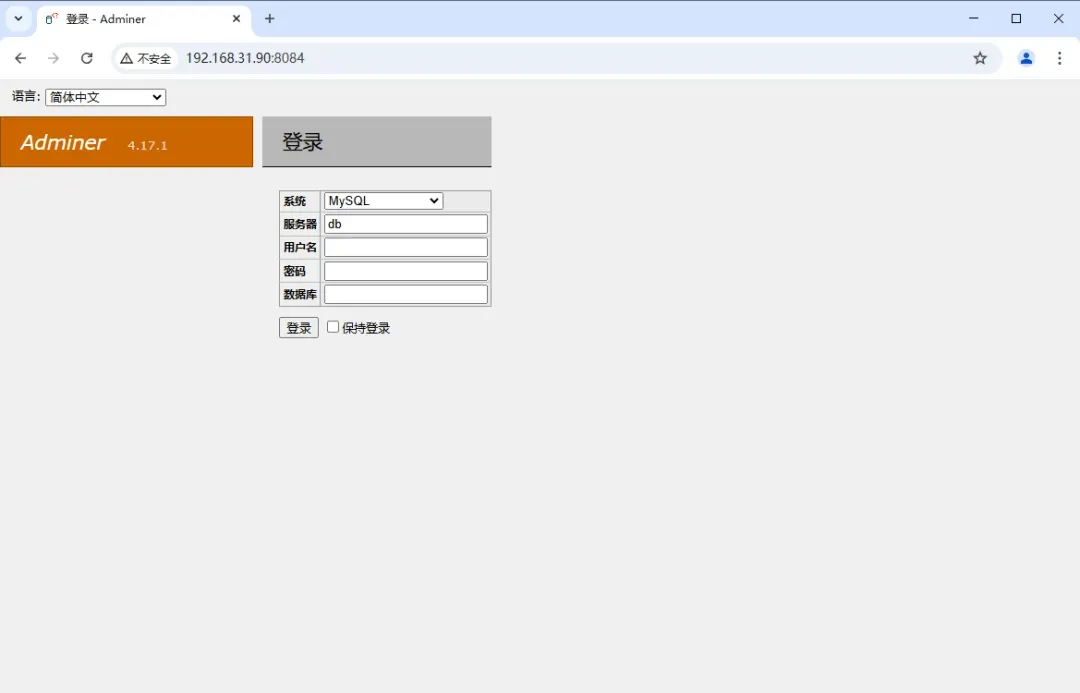Viewport: 1080px width, 693px height.
Task: Click the bookmark star icon
Action: click(980, 58)
